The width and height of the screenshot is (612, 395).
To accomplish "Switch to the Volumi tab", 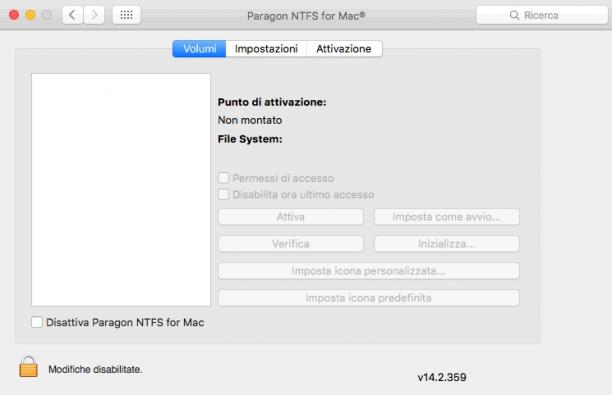I will pos(199,49).
